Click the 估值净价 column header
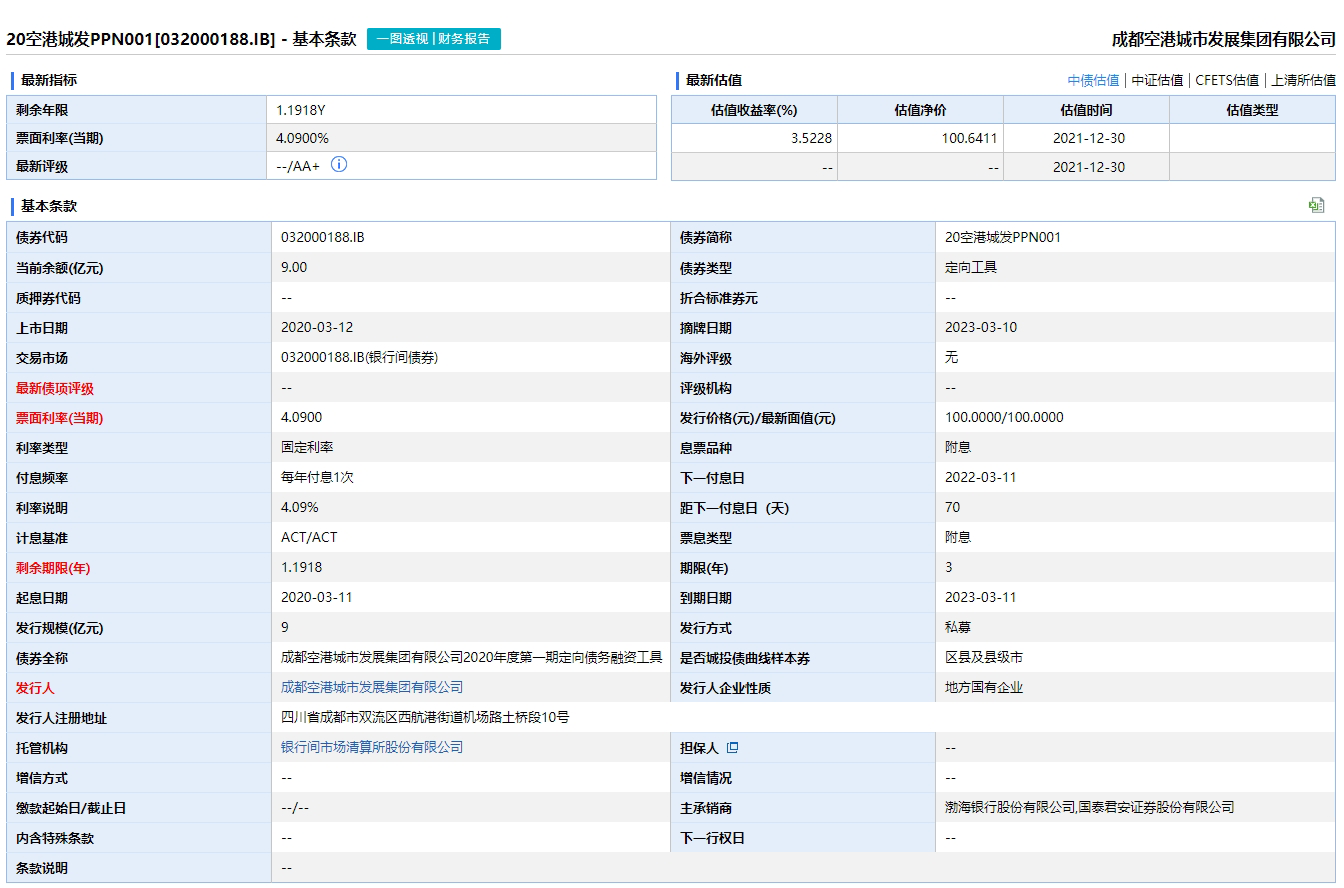Image resolution: width=1344 pixels, height=888 pixels. [x=920, y=110]
